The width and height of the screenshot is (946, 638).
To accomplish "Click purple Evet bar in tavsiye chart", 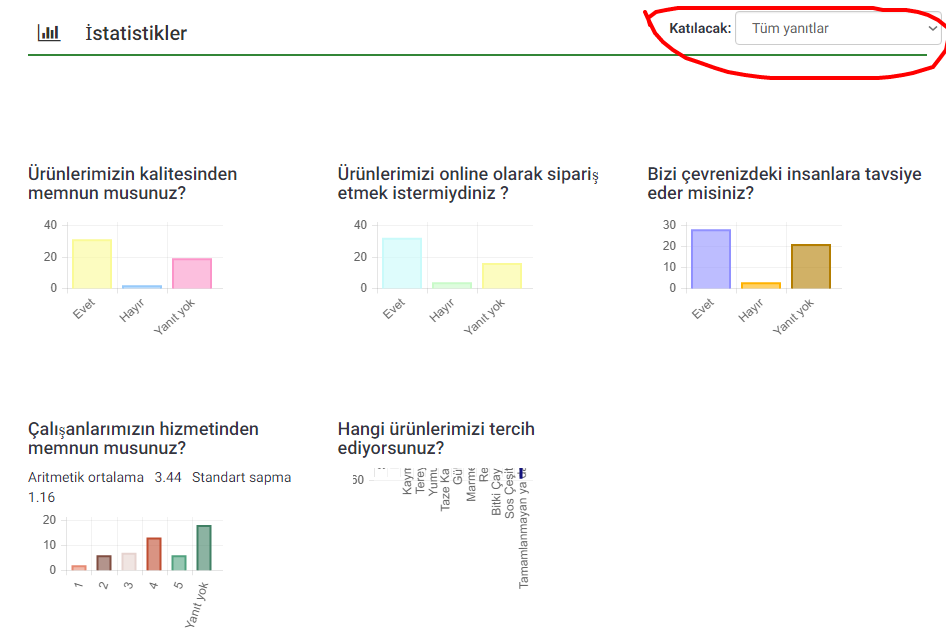I will (711, 259).
